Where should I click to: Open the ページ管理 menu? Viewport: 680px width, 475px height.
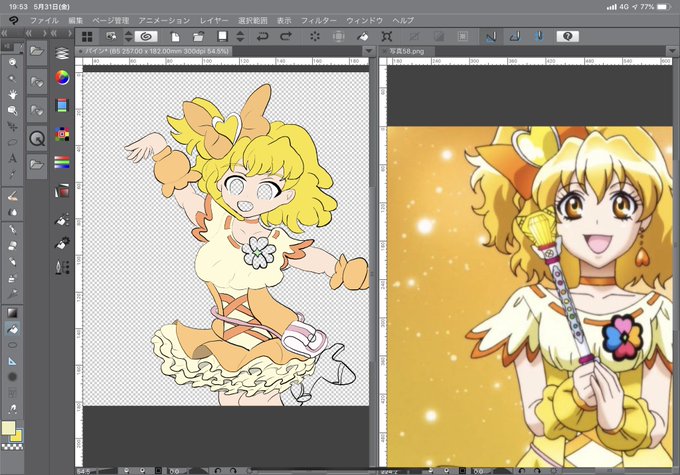[x=110, y=20]
